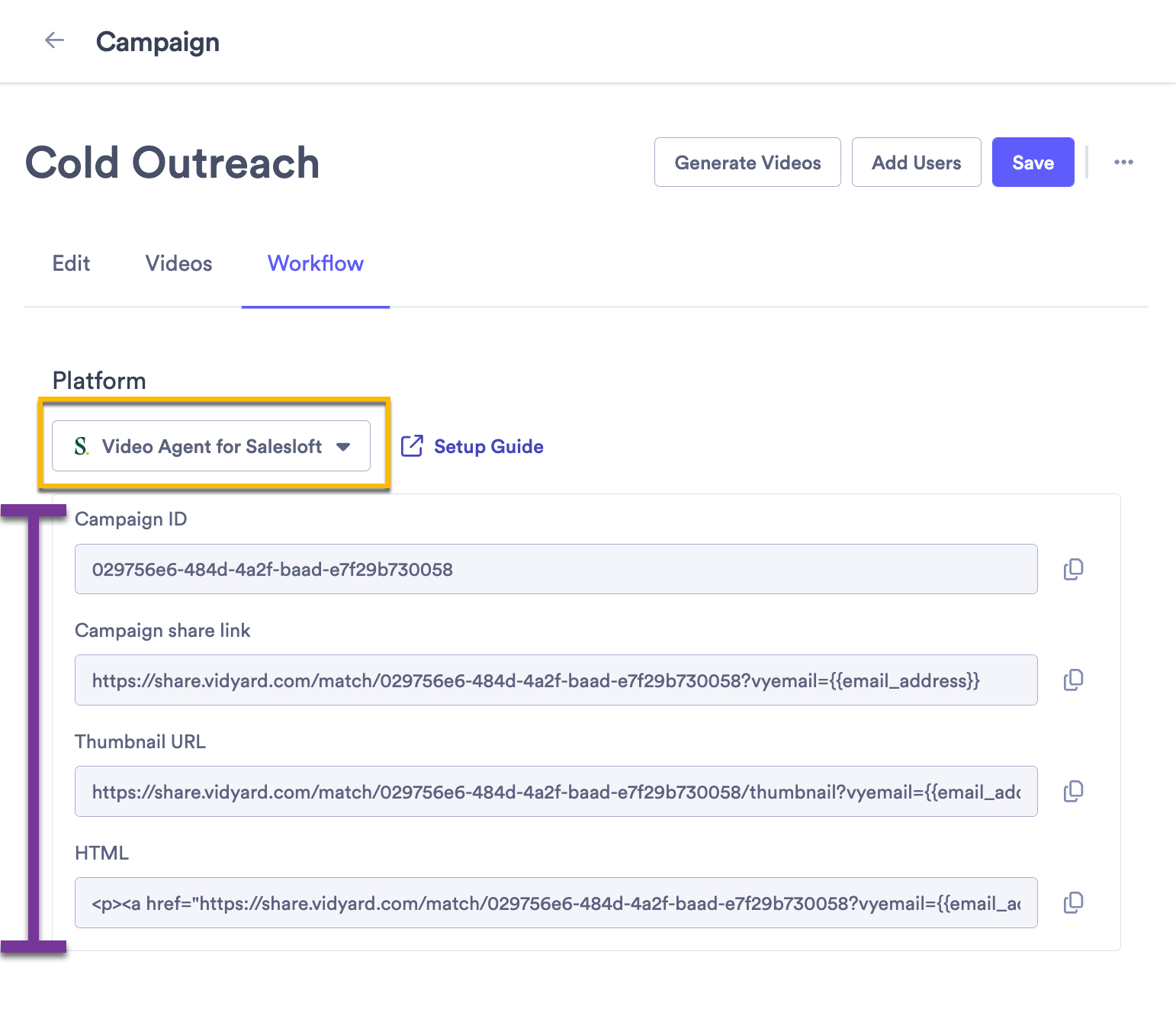This screenshot has width=1176, height=1019.
Task: Select the Workflow tab
Action: click(x=316, y=263)
